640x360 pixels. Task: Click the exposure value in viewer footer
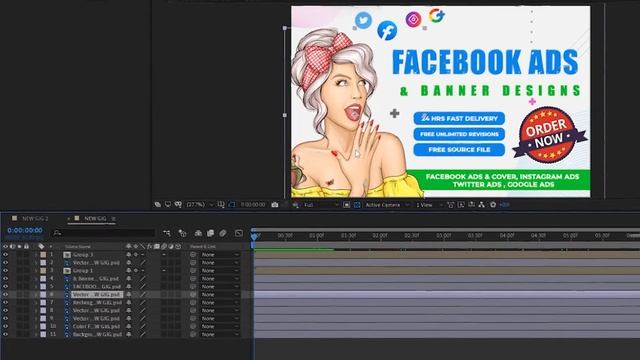[x=504, y=204]
